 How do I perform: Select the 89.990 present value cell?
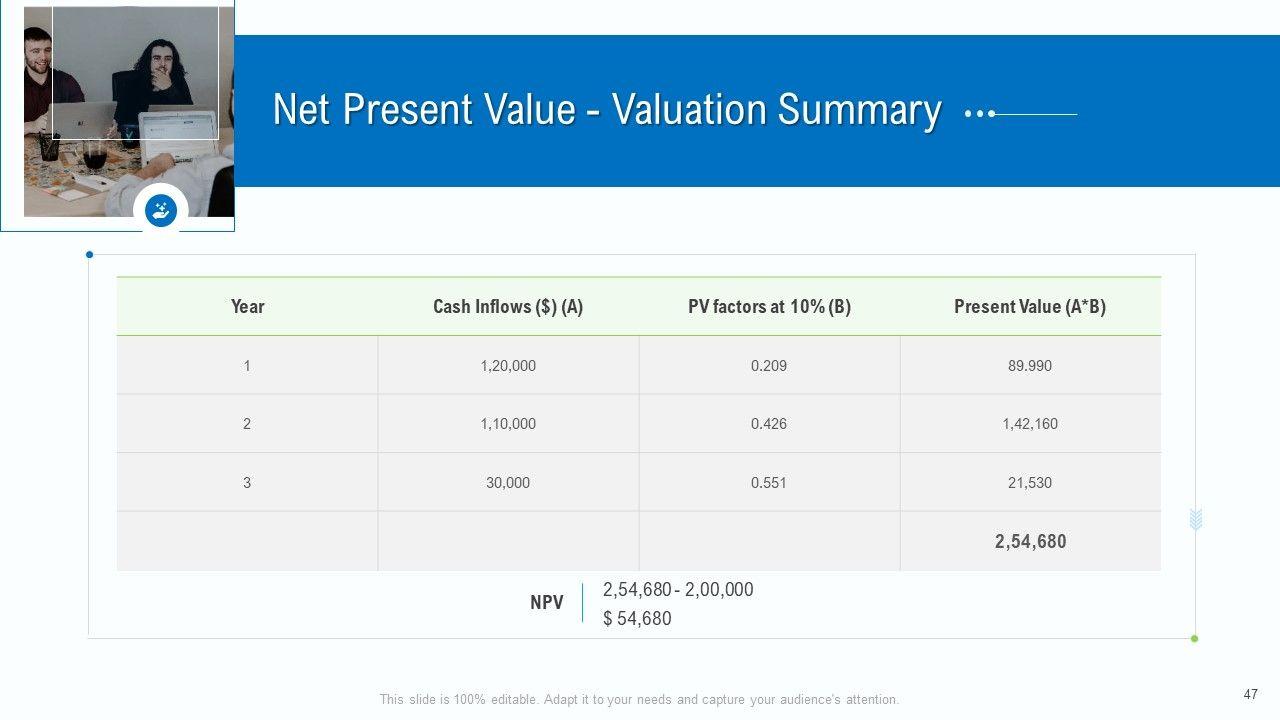[1030, 366]
